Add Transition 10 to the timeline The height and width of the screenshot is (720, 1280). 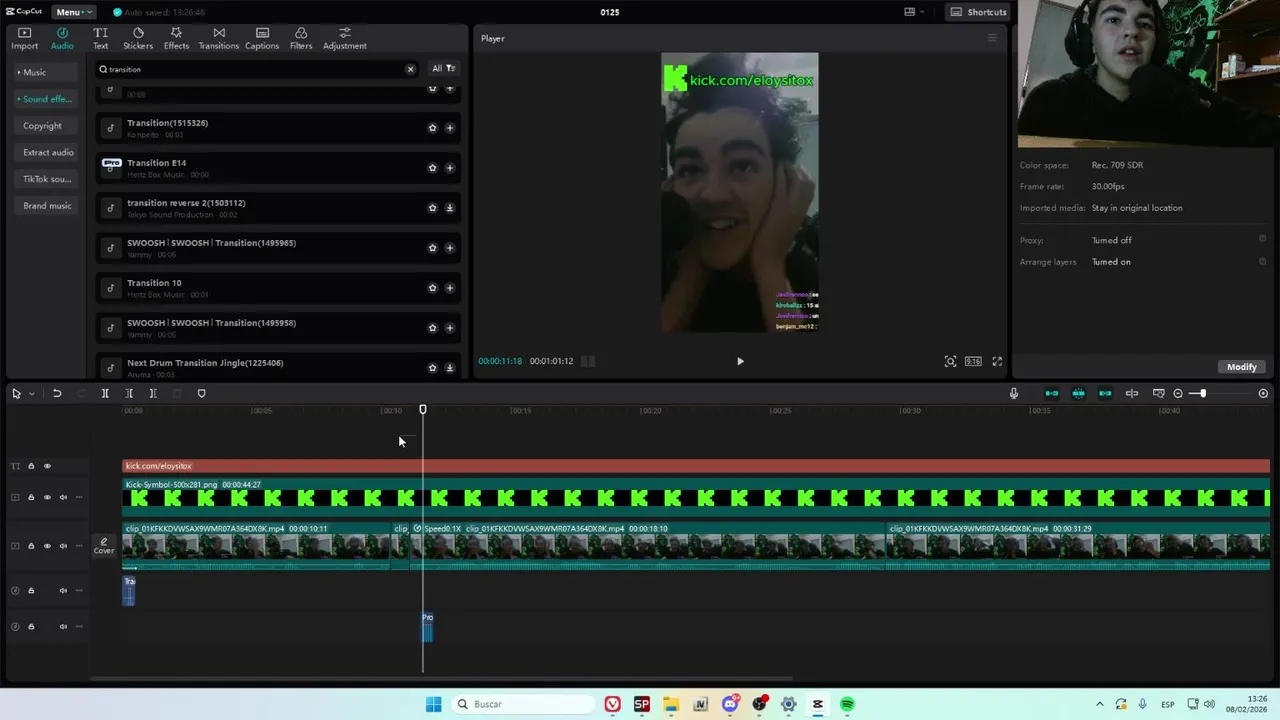pos(449,288)
